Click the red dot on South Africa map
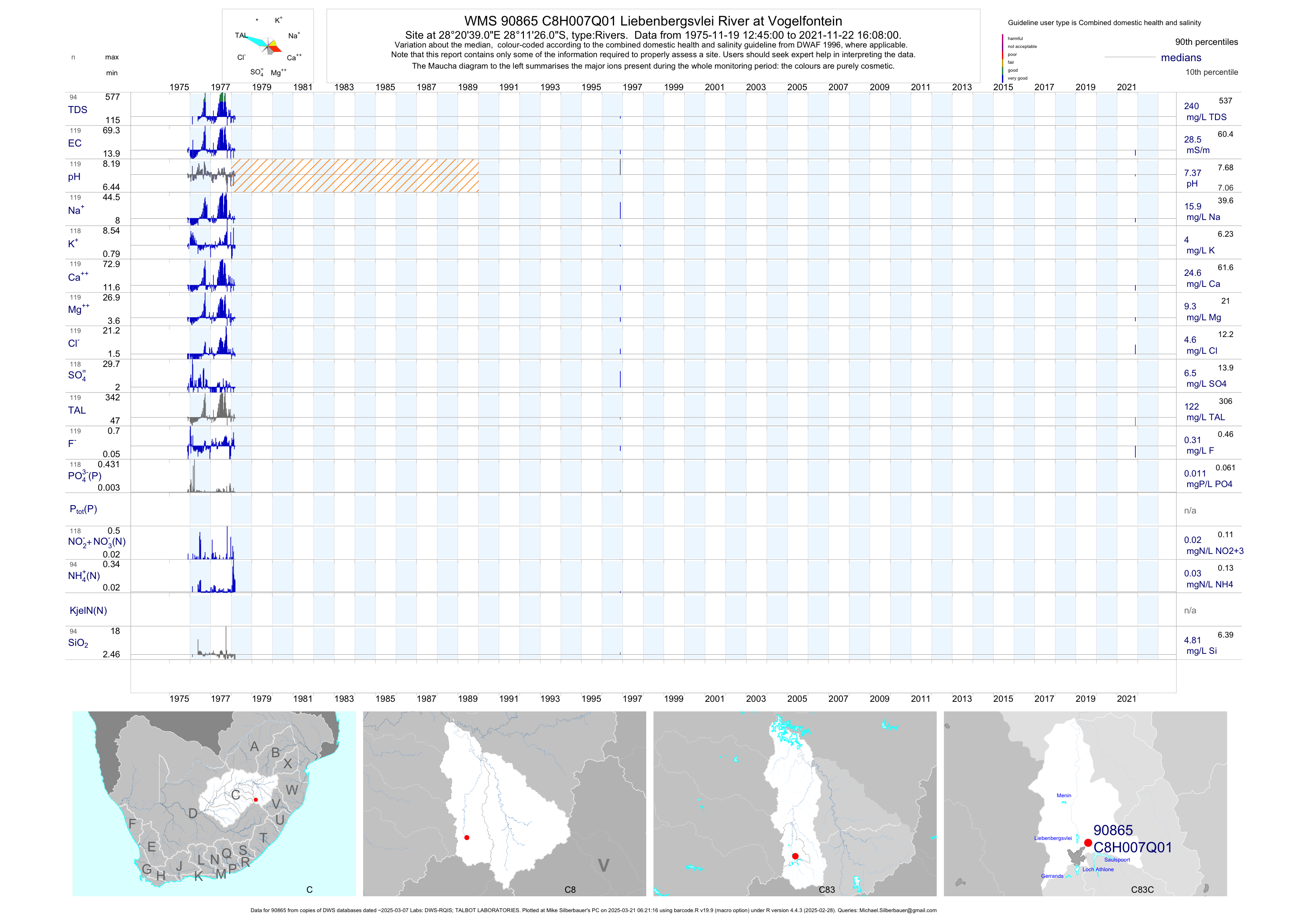The height and width of the screenshot is (924, 1307). click(256, 799)
